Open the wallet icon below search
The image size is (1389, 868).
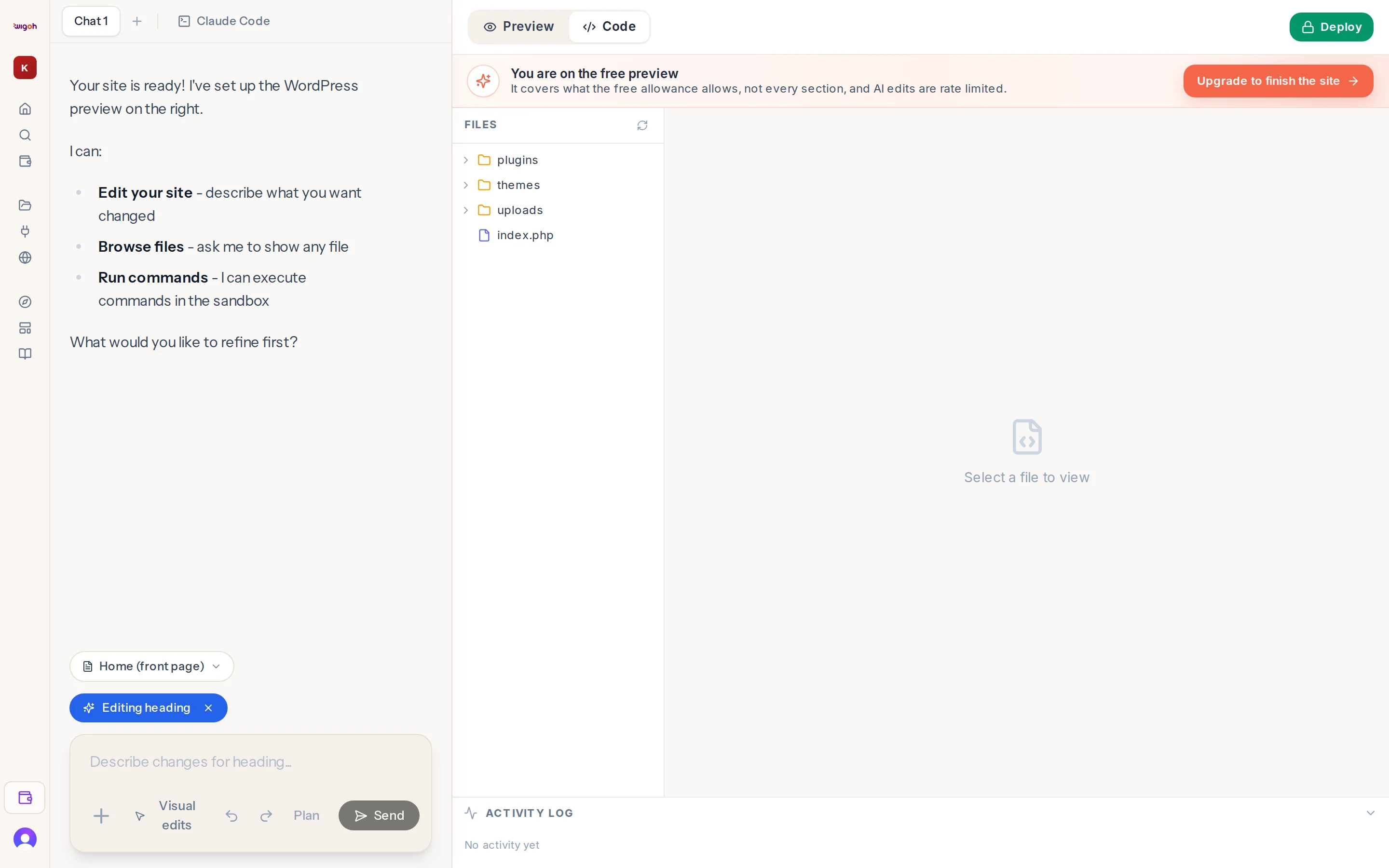click(25, 162)
